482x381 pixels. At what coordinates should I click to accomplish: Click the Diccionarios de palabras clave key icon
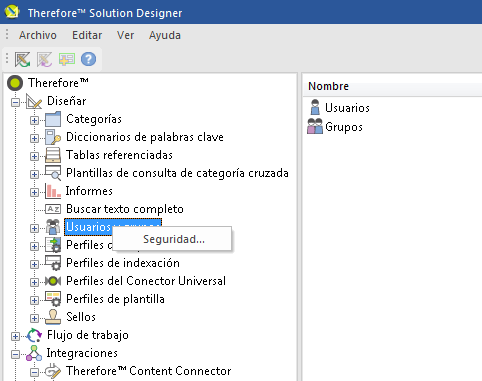[53, 137]
